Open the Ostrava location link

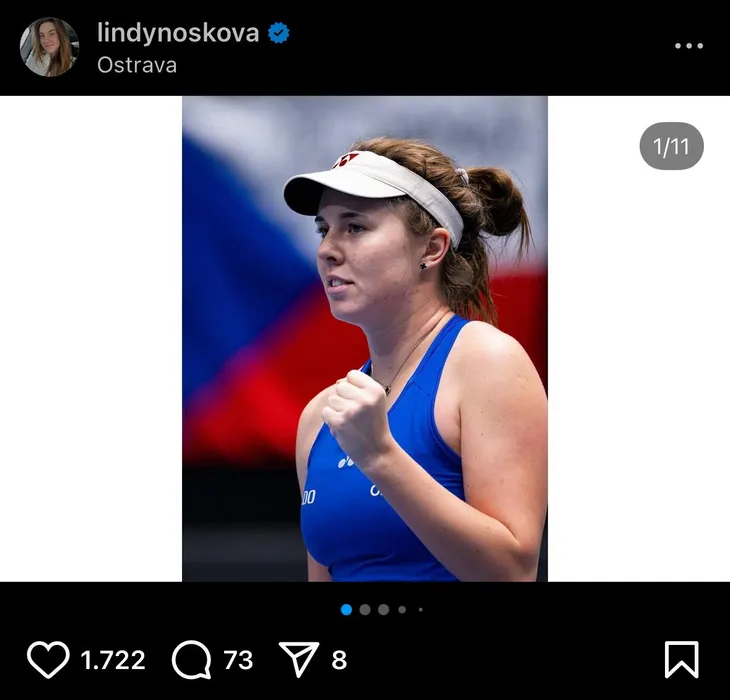pyautogui.click(x=137, y=65)
